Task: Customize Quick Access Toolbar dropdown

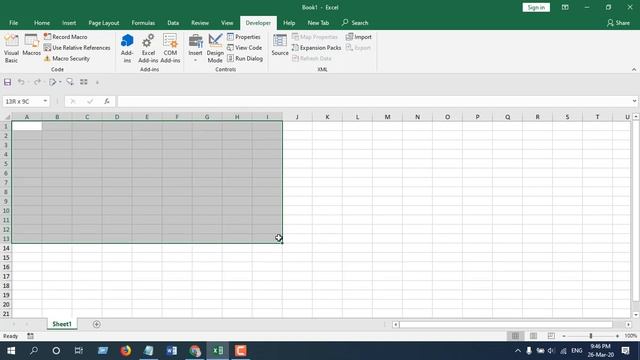Action: pos(97,83)
